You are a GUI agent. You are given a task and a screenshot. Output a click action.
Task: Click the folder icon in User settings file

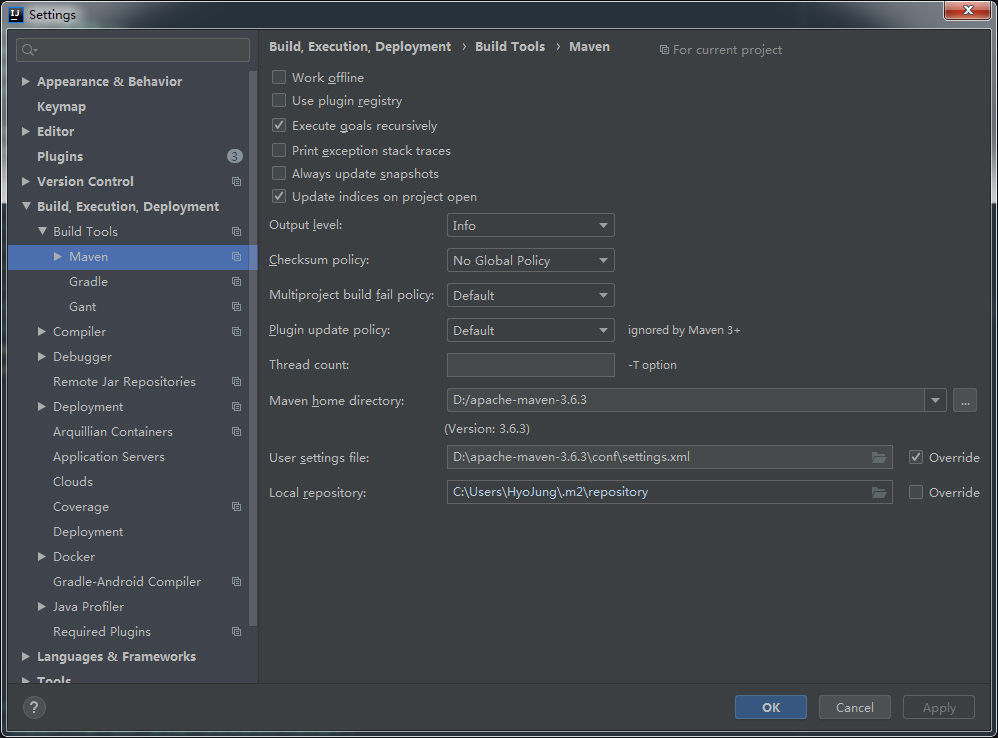tap(879, 457)
